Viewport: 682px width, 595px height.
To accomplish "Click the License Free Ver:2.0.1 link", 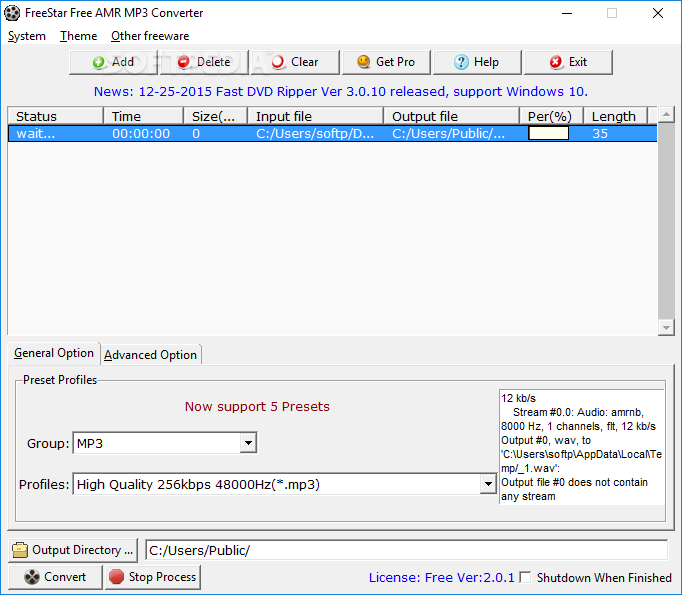I will point(441,578).
